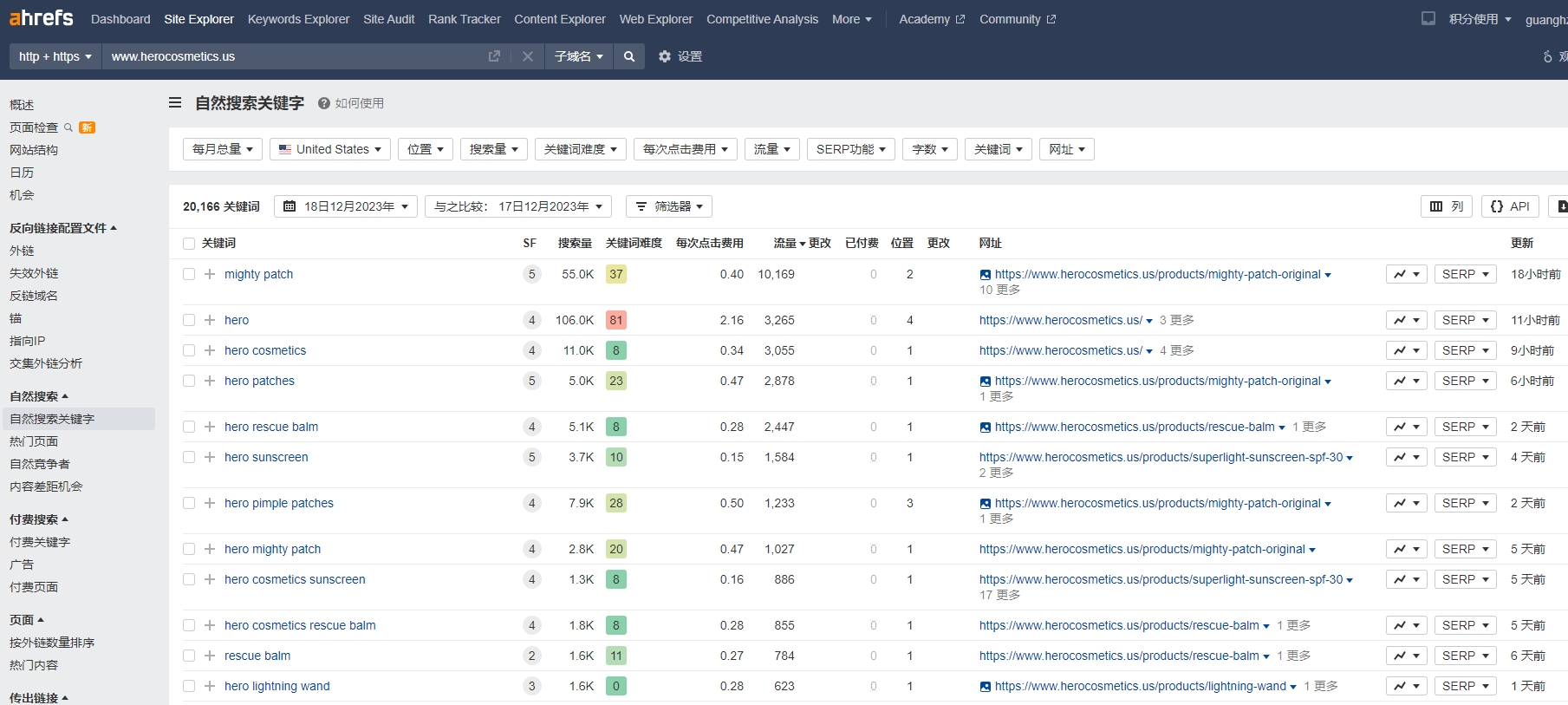
Task: Open SERP dropdown for hero cosmetics row
Action: (x=1466, y=350)
